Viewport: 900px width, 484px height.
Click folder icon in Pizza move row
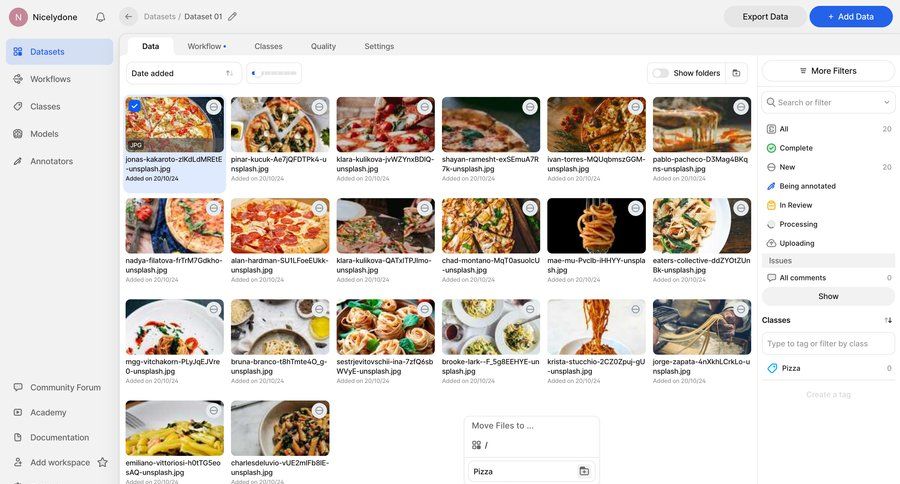584,471
